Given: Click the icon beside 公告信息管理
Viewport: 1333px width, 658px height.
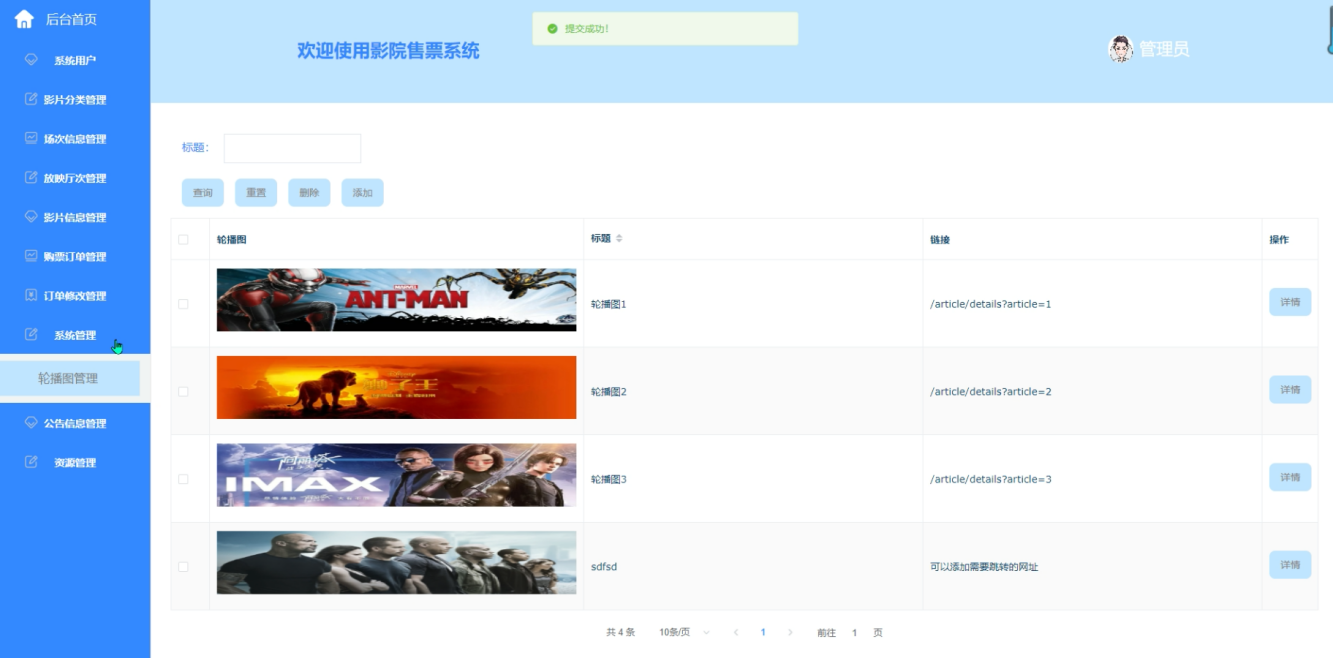Looking at the screenshot, I should [31, 423].
